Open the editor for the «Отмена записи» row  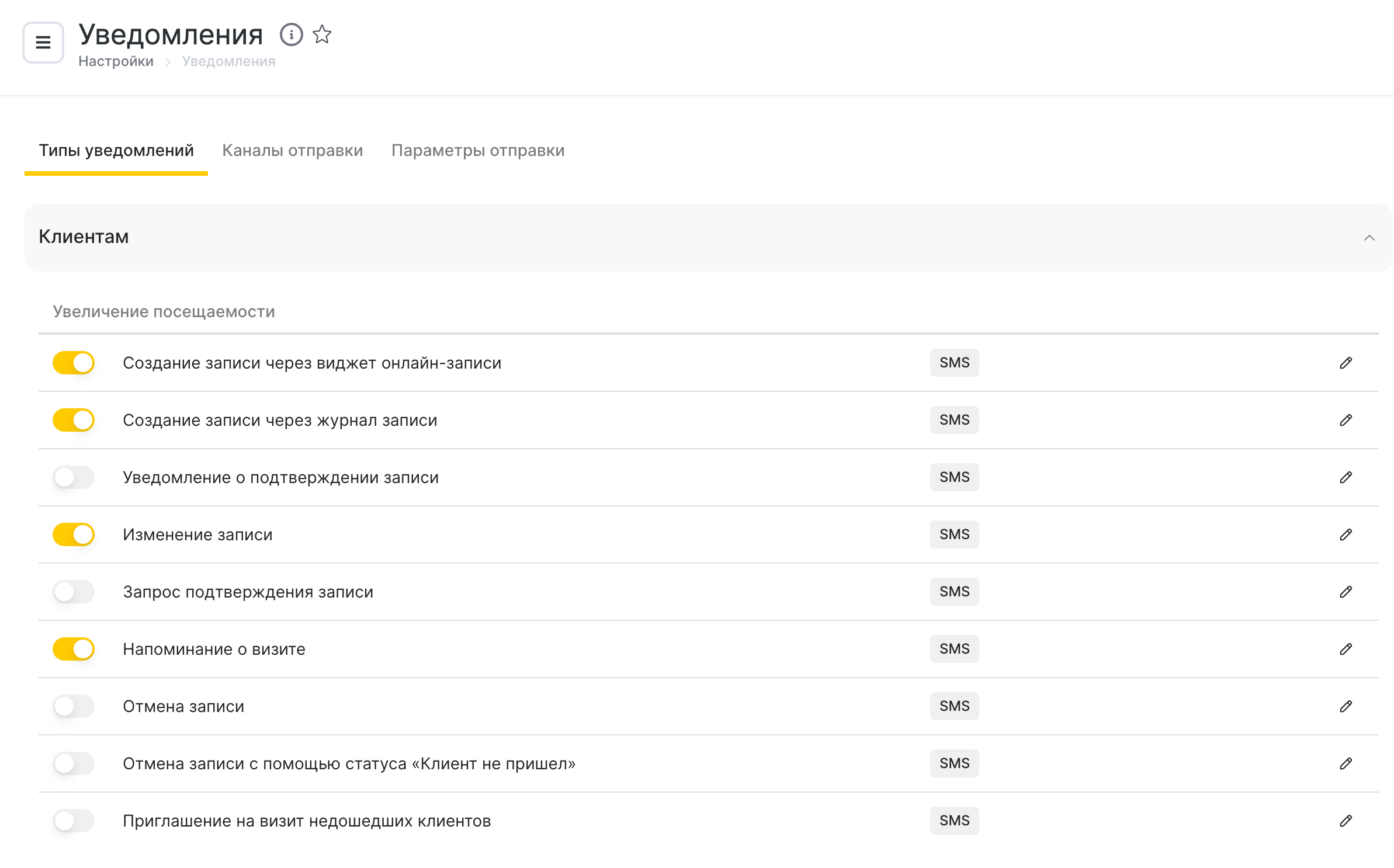[x=1346, y=706]
